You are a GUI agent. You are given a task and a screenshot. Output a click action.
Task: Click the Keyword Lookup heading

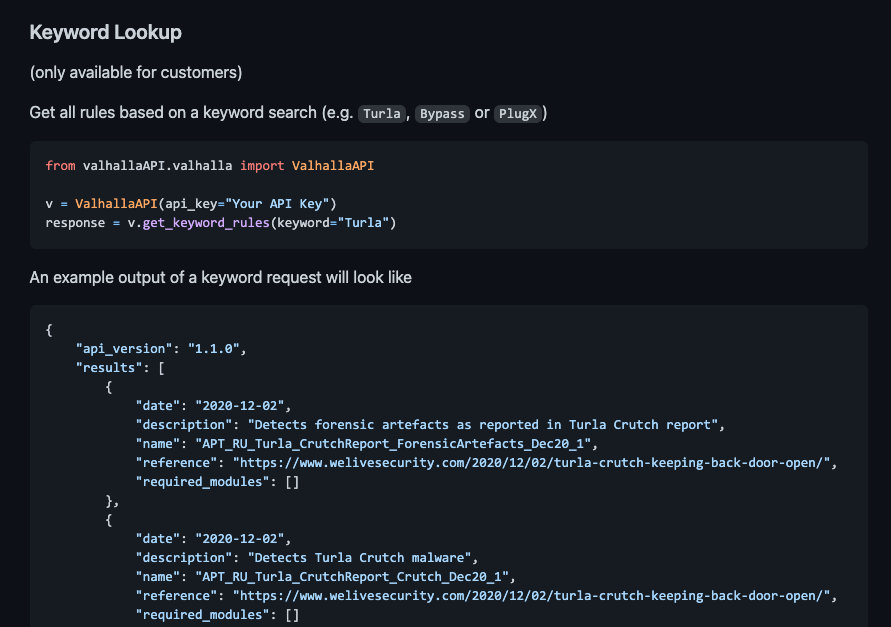tap(105, 32)
